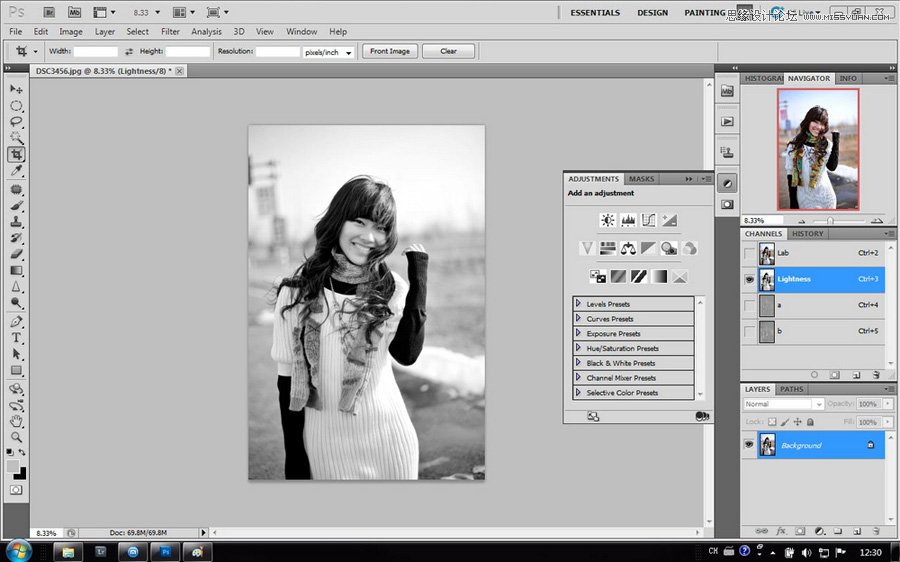Show the Lab channel visibility
This screenshot has height=562, width=900.
click(x=749, y=254)
